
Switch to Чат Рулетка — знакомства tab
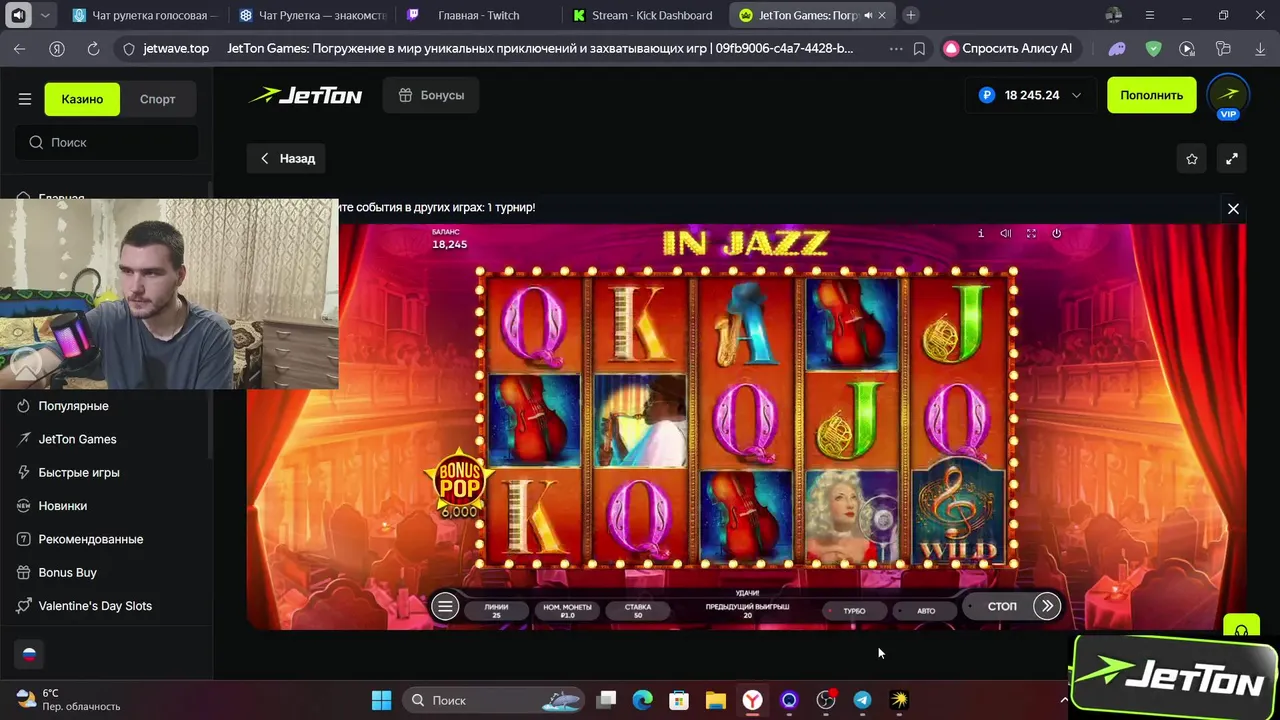point(312,15)
